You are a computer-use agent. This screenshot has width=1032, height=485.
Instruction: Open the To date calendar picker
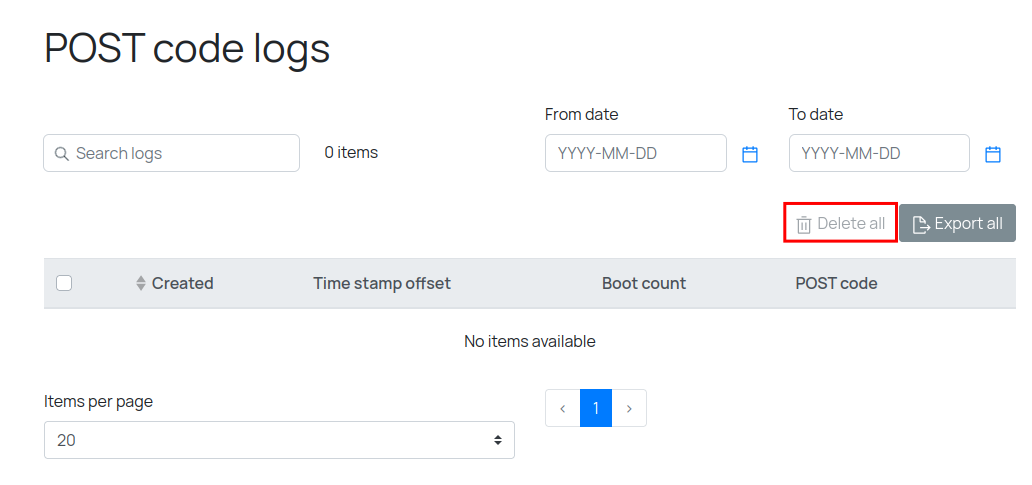click(x=993, y=154)
